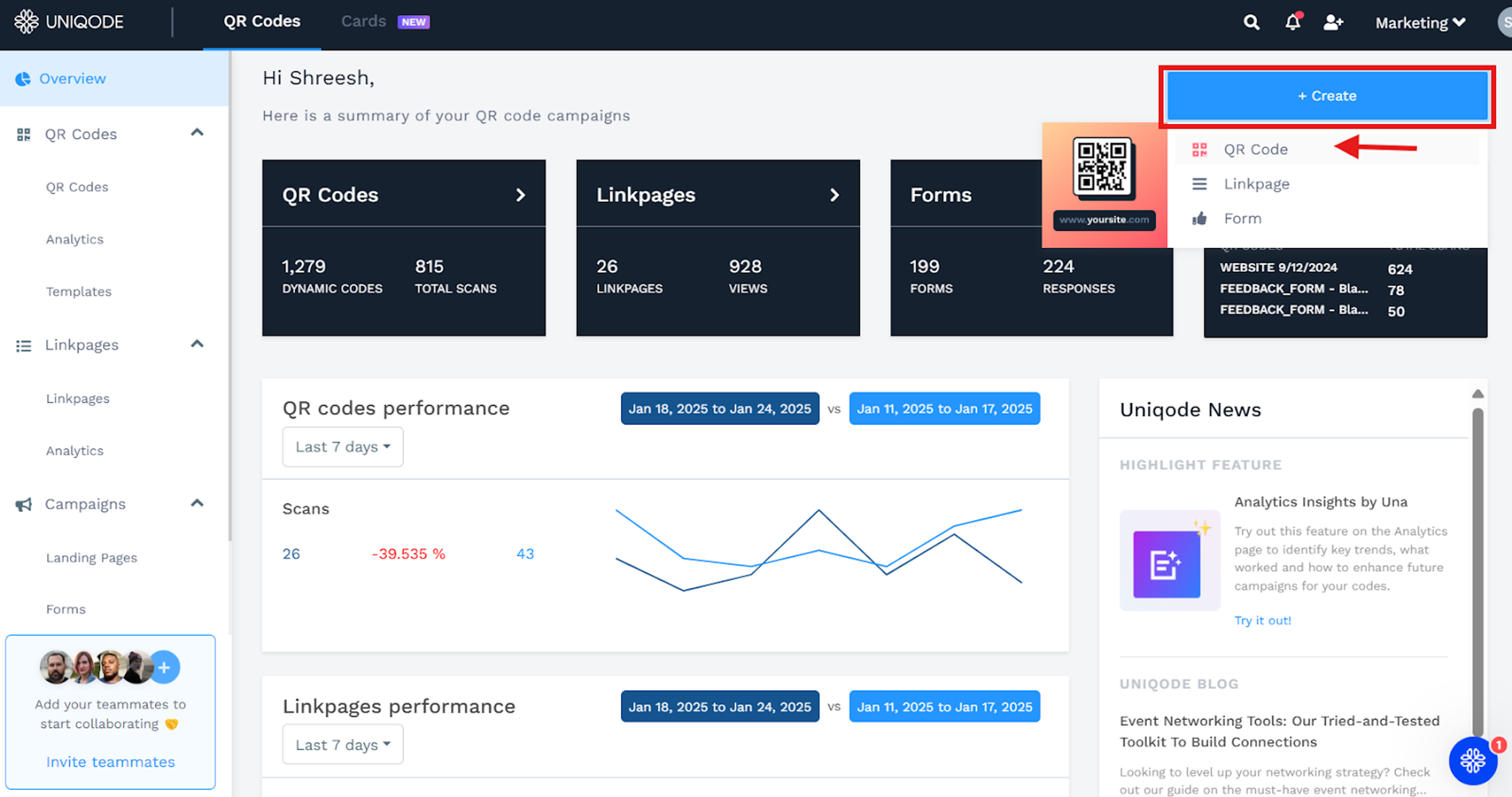Open the notifications bell icon
Image resolution: width=1512 pixels, height=797 pixels.
(x=1292, y=22)
